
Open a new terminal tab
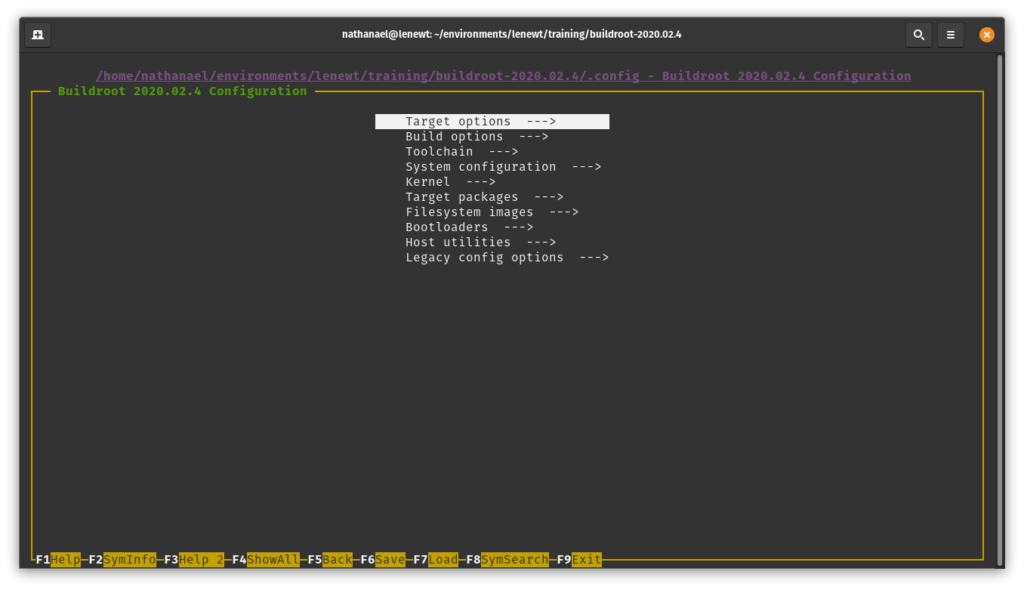[x=37, y=33]
